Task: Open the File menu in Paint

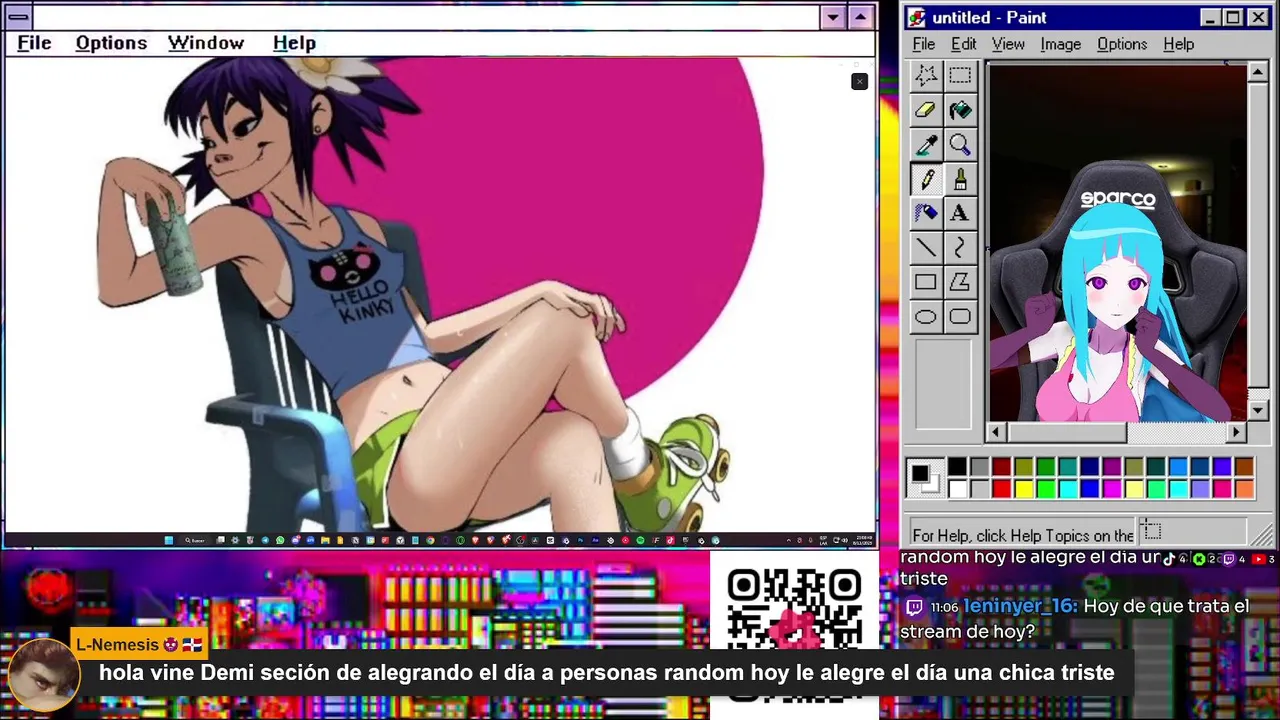Action: tap(924, 44)
